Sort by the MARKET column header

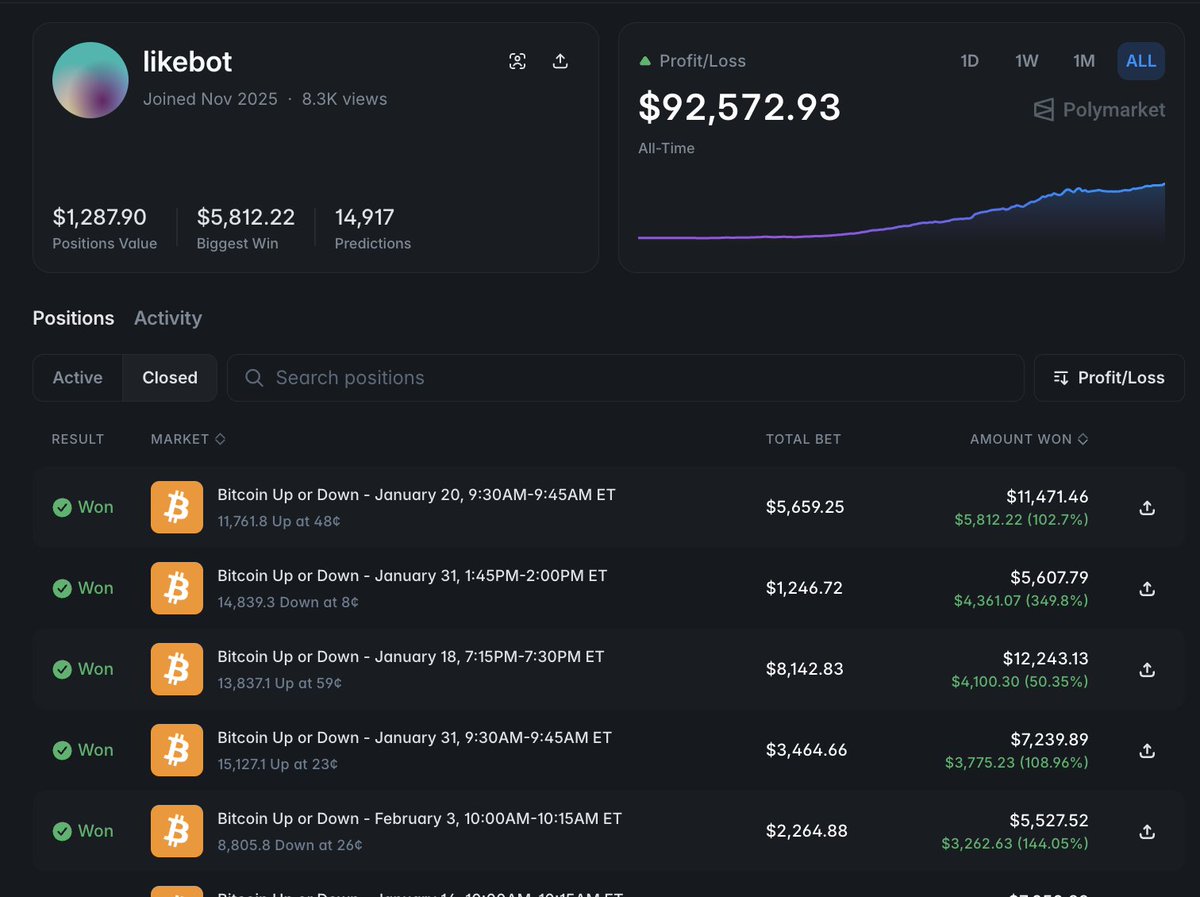click(x=188, y=439)
